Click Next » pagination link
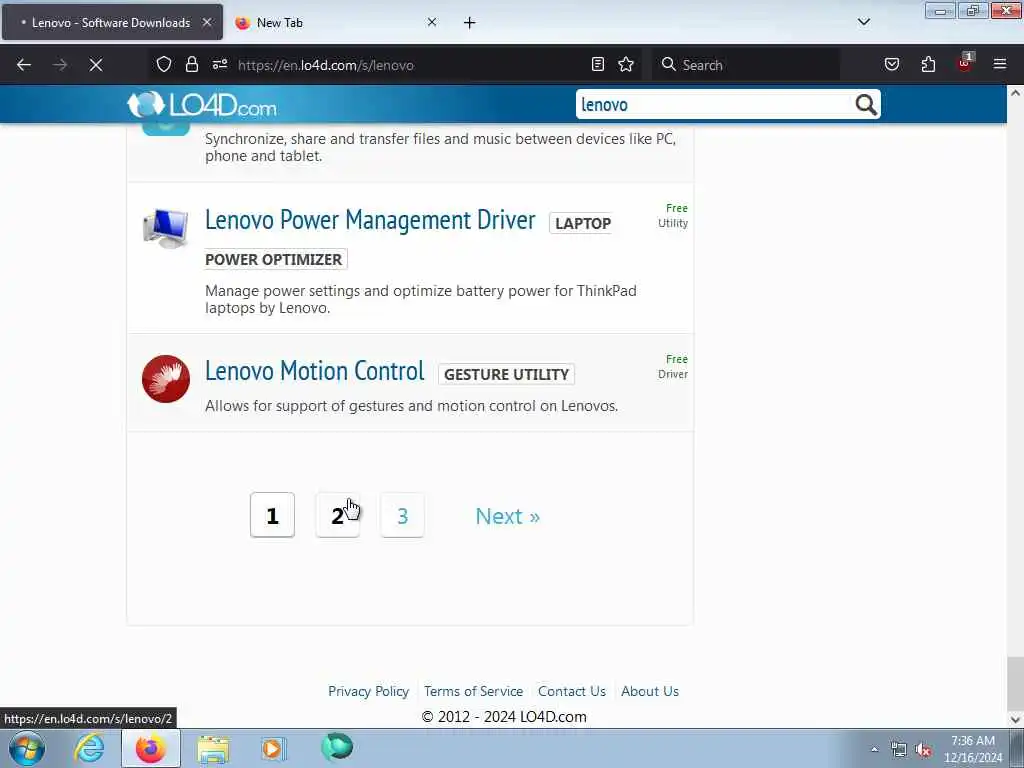This screenshot has width=1024, height=768. pos(507,517)
